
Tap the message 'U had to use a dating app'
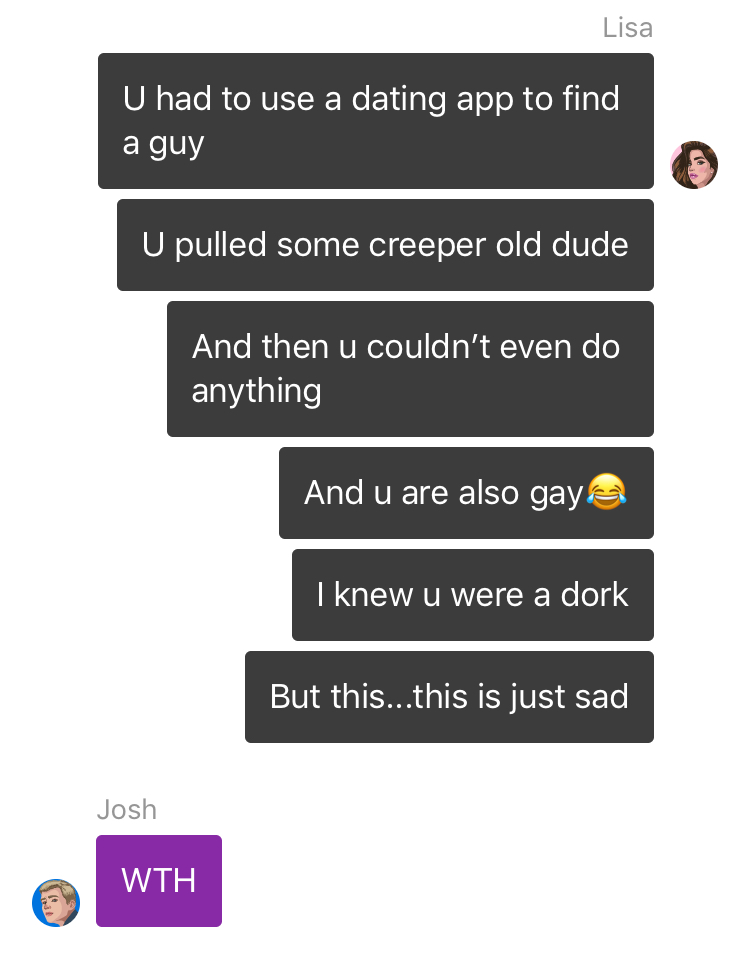[376, 121]
